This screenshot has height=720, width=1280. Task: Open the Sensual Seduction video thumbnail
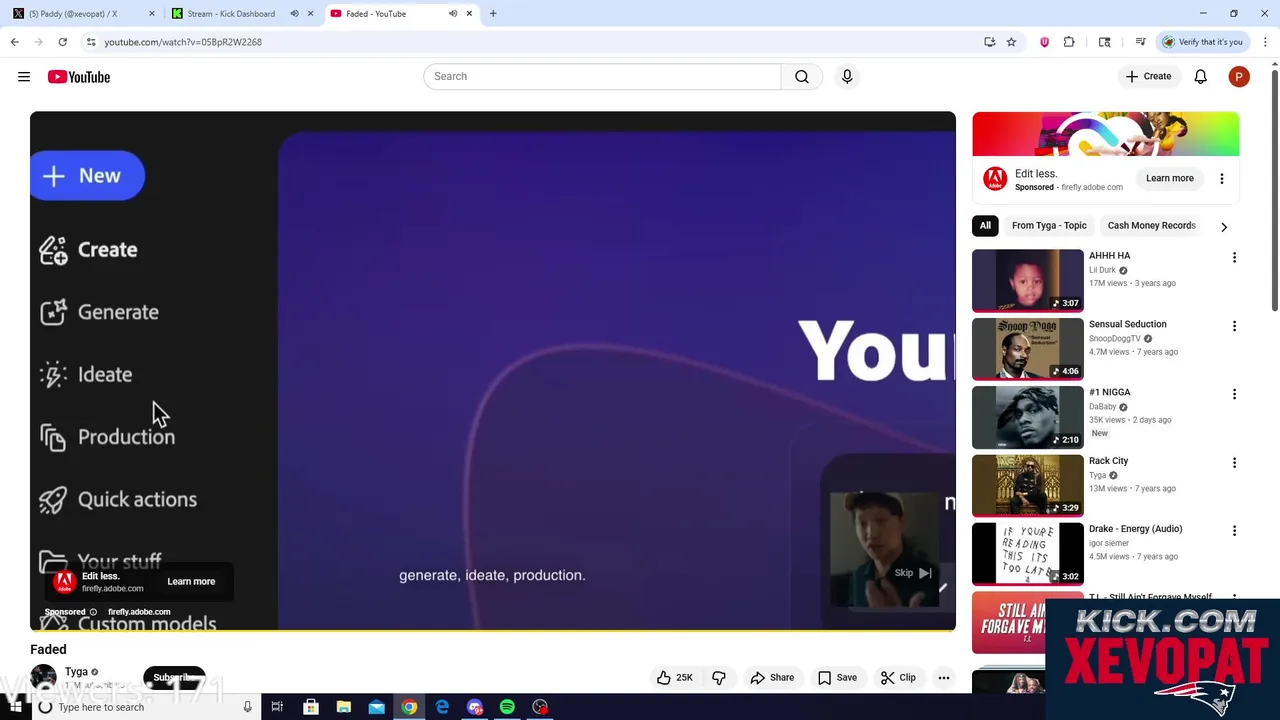point(1028,349)
